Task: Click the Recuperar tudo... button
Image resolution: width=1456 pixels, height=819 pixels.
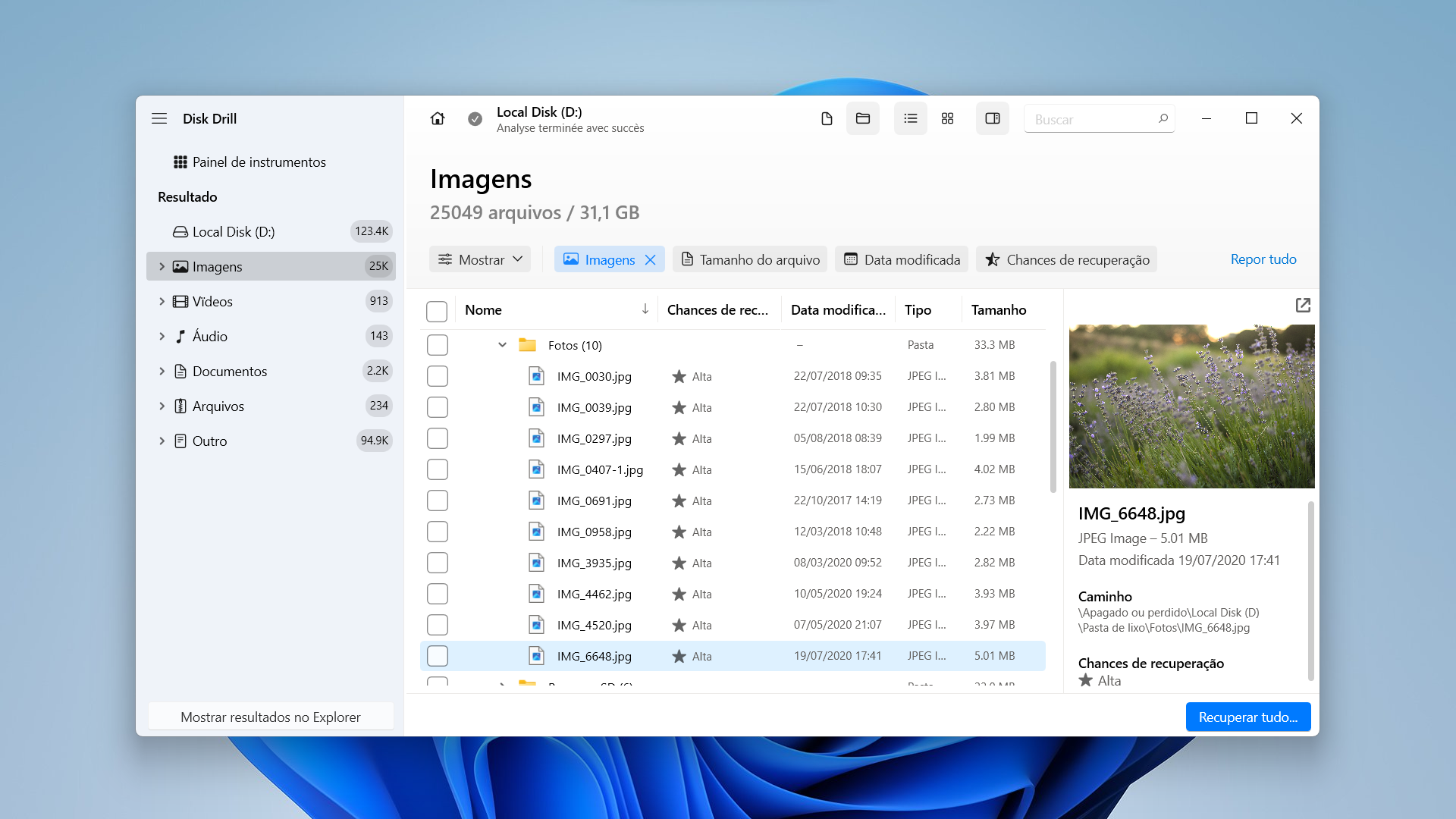Action: click(1248, 717)
